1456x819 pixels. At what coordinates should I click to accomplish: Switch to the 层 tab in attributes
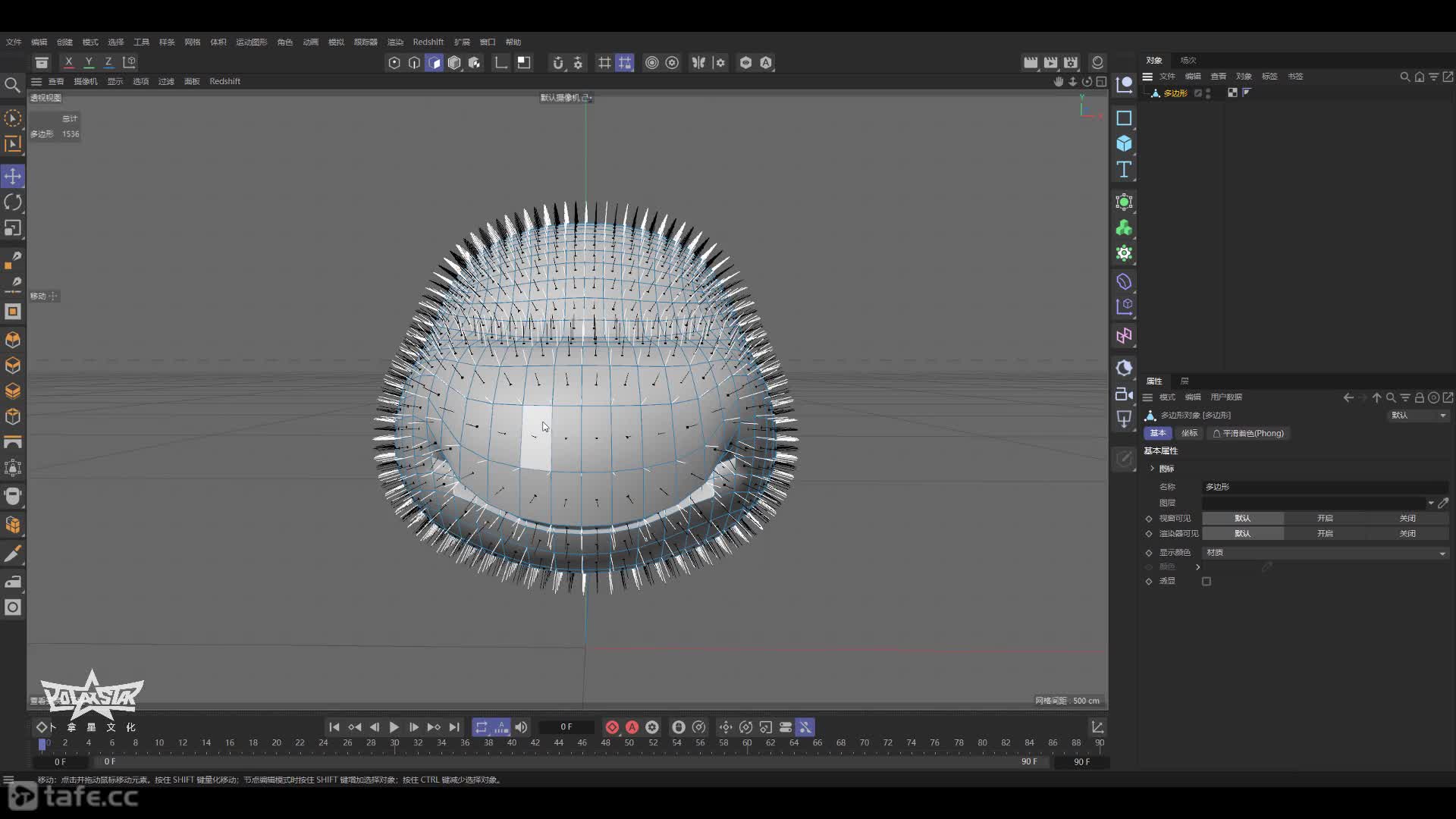[1185, 381]
